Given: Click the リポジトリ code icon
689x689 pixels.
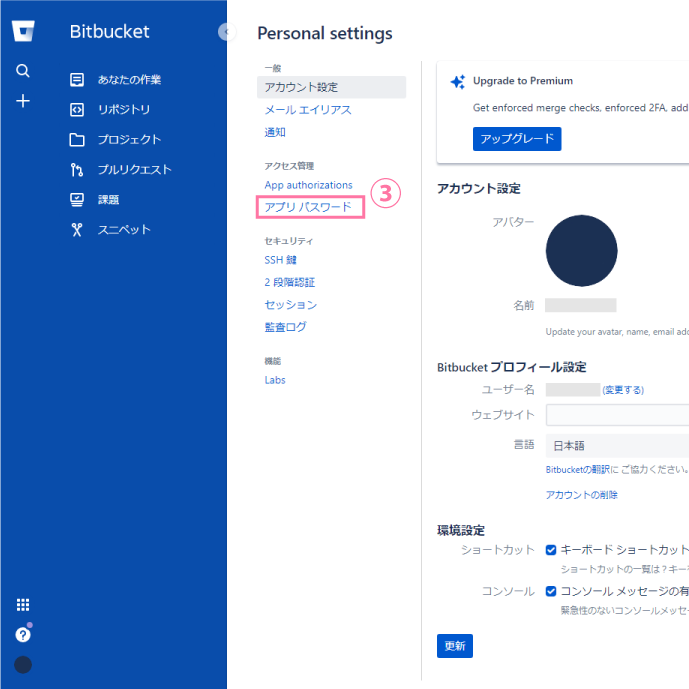Looking at the screenshot, I should (x=77, y=109).
